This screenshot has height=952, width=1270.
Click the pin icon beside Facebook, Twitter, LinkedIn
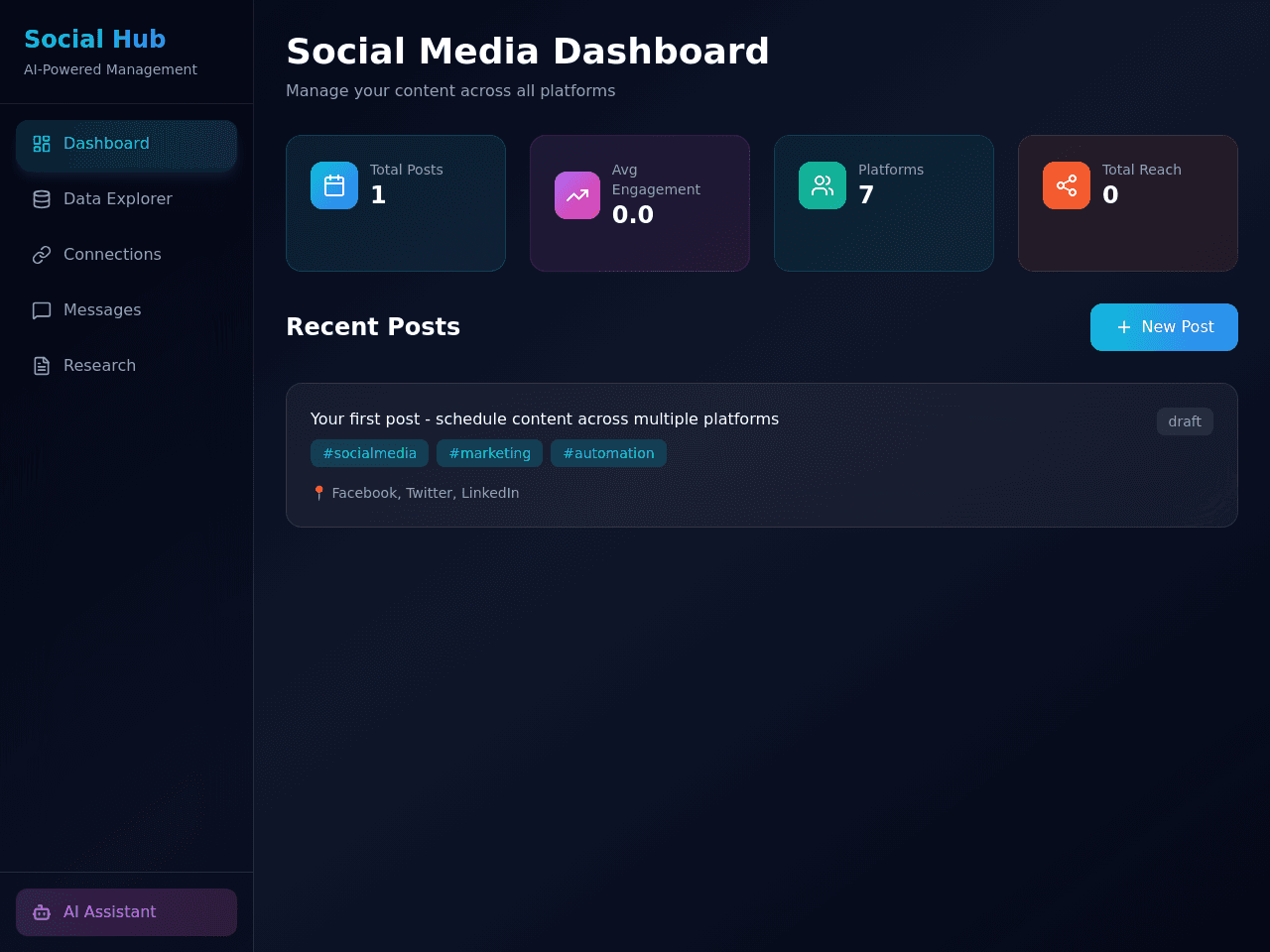point(318,493)
